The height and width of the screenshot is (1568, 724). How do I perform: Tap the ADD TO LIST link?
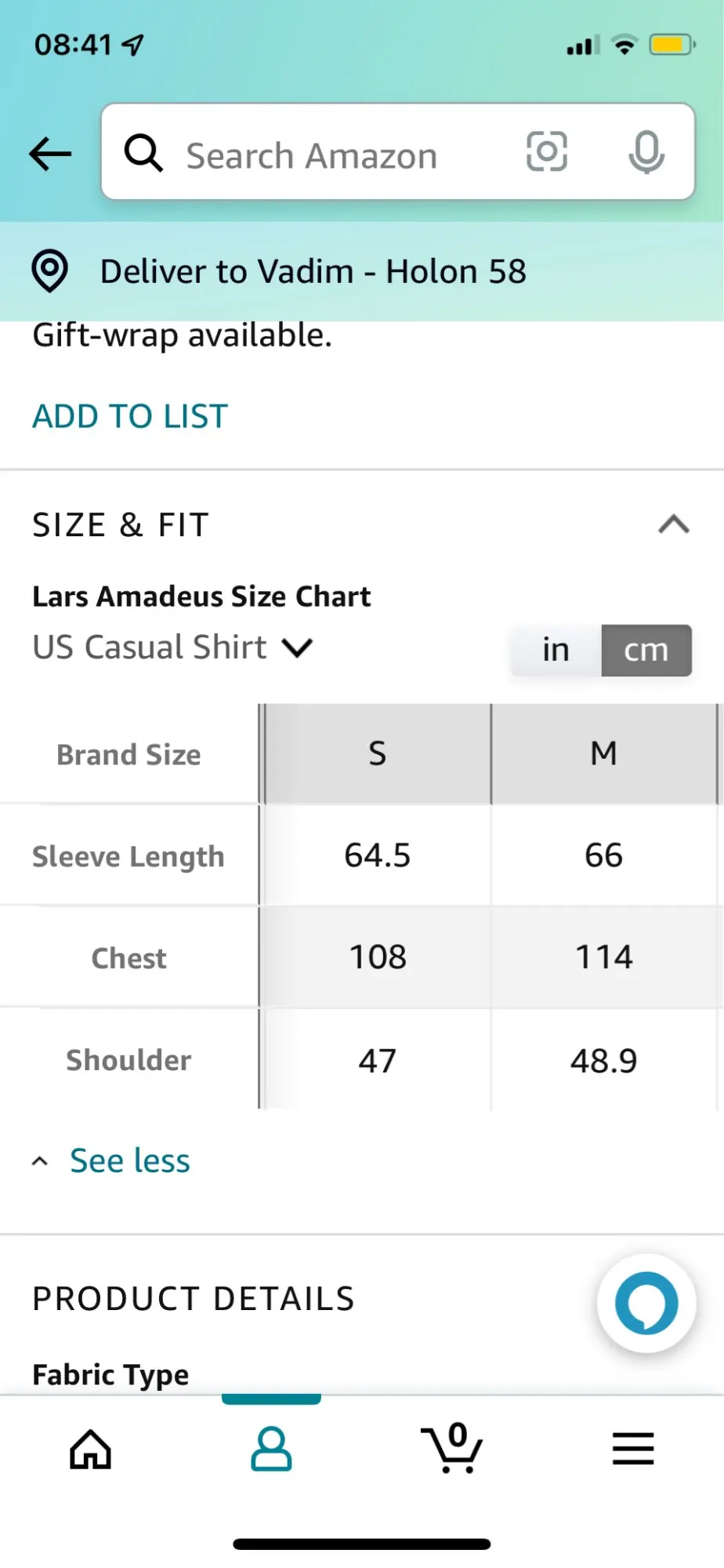(x=130, y=416)
